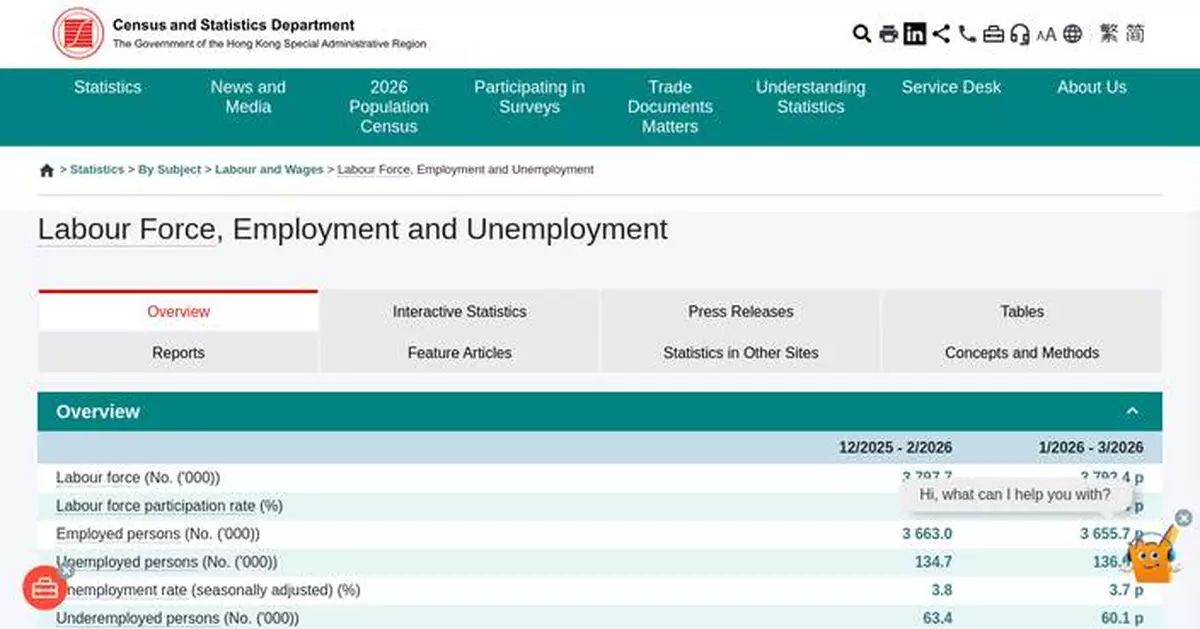This screenshot has height=629, width=1200.
Task: Open the globe language icon
Action: pos(1073,33)
